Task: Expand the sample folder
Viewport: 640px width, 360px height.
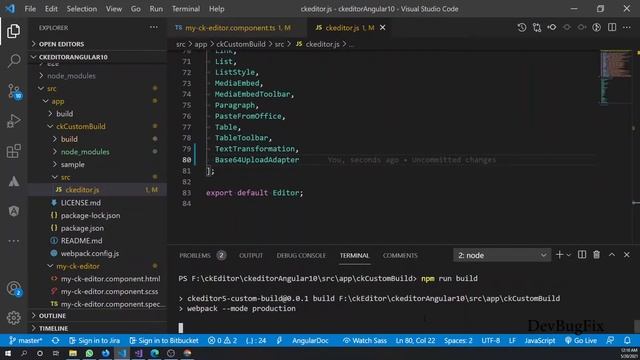Action: click(x=72, y=164)
